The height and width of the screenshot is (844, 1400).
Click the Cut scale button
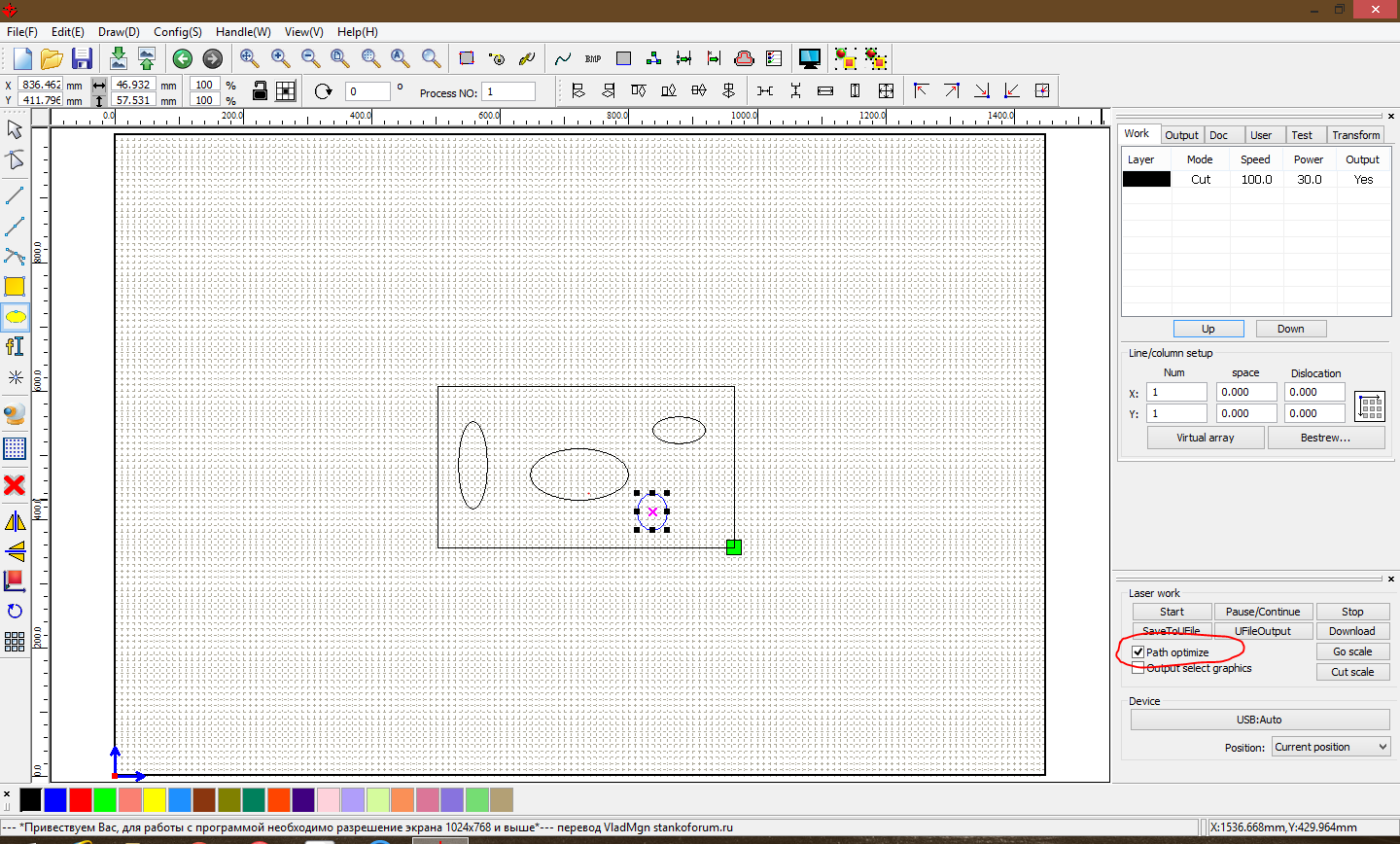pyautogui.click(x=1352, y=672)
